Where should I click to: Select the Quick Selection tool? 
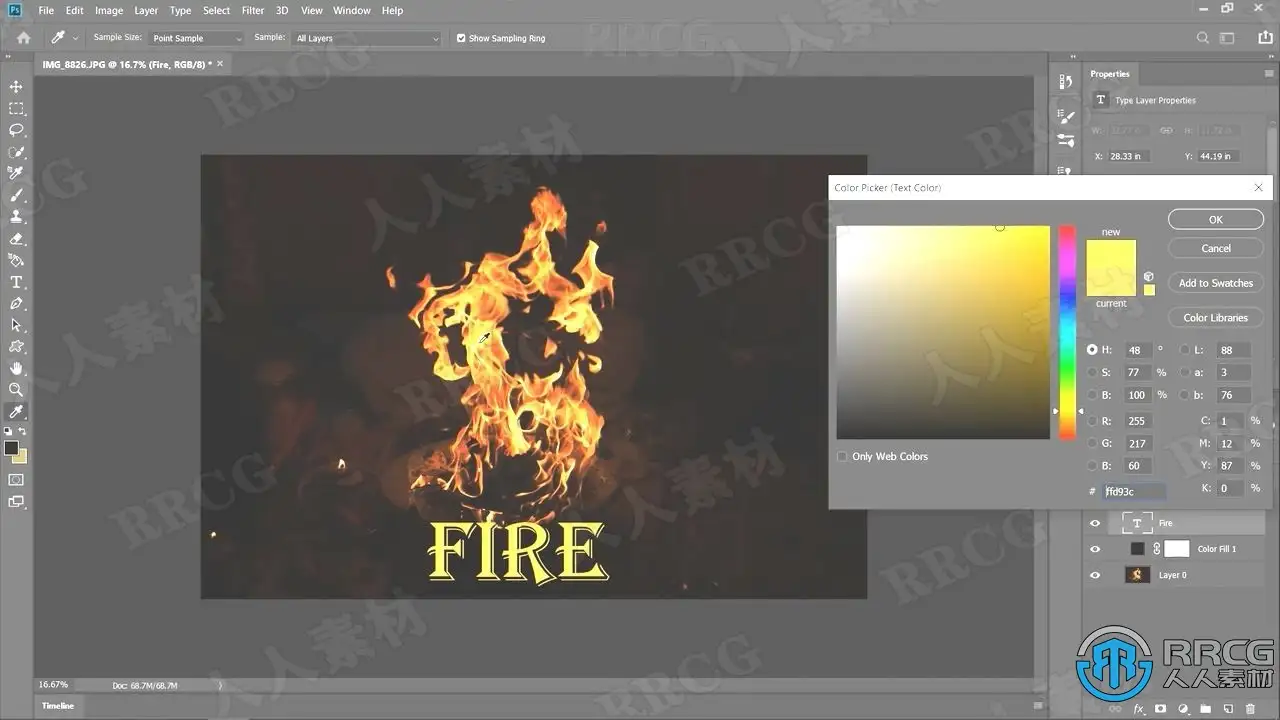pos(16,152)
